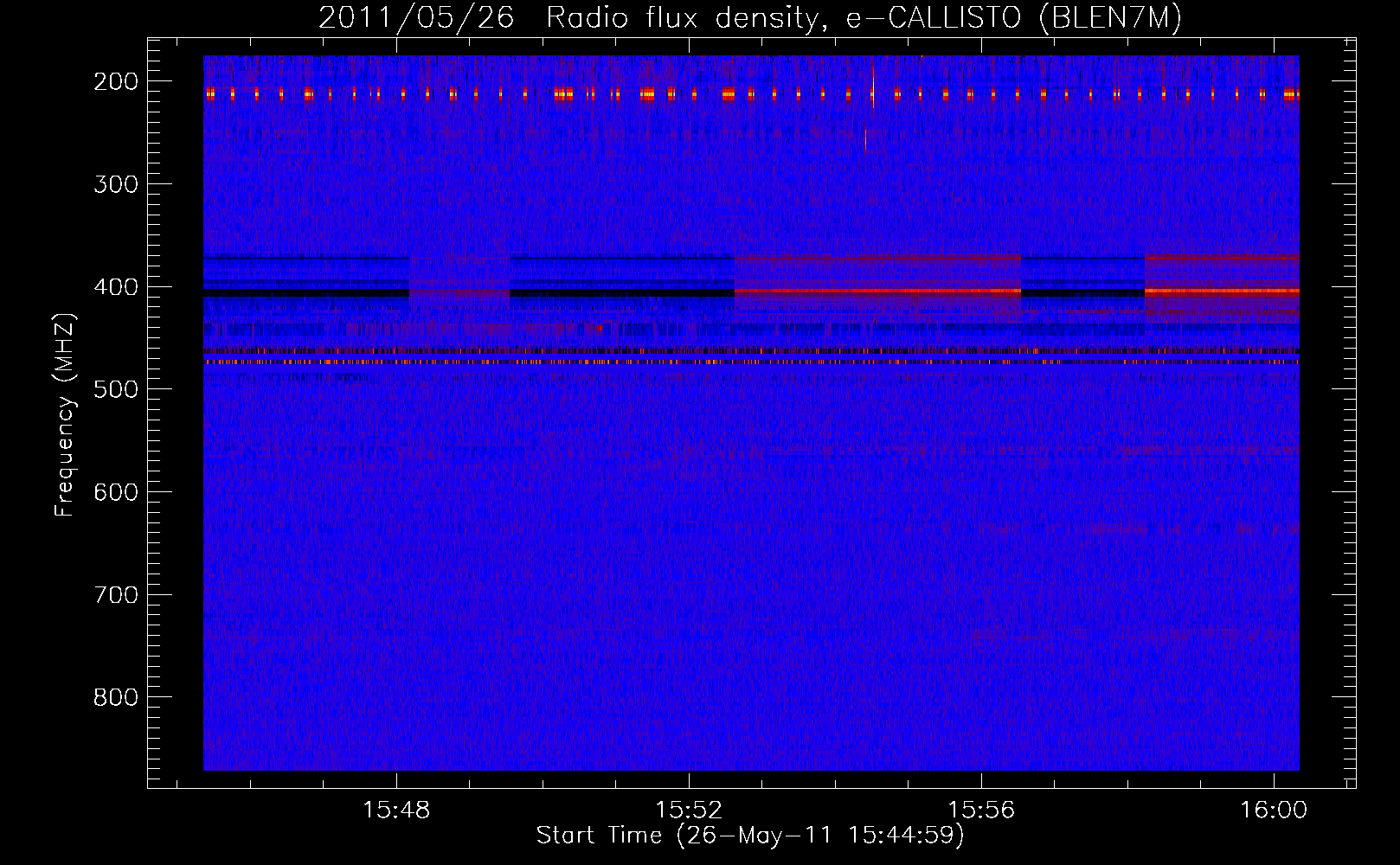Click the thin vertical burst streak near 15:54

(x=873, y=86)
